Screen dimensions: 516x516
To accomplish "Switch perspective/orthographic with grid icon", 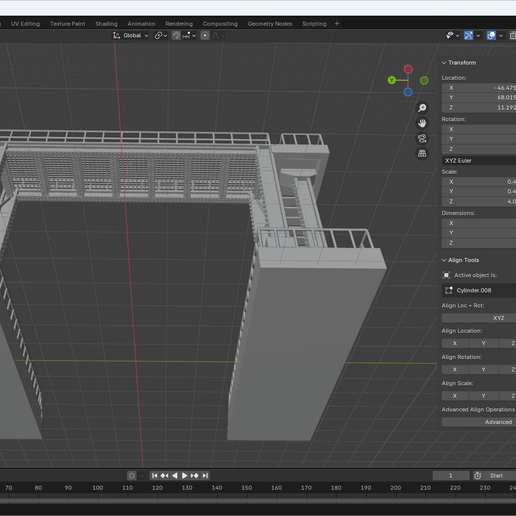I will click(x=422, y=153).
